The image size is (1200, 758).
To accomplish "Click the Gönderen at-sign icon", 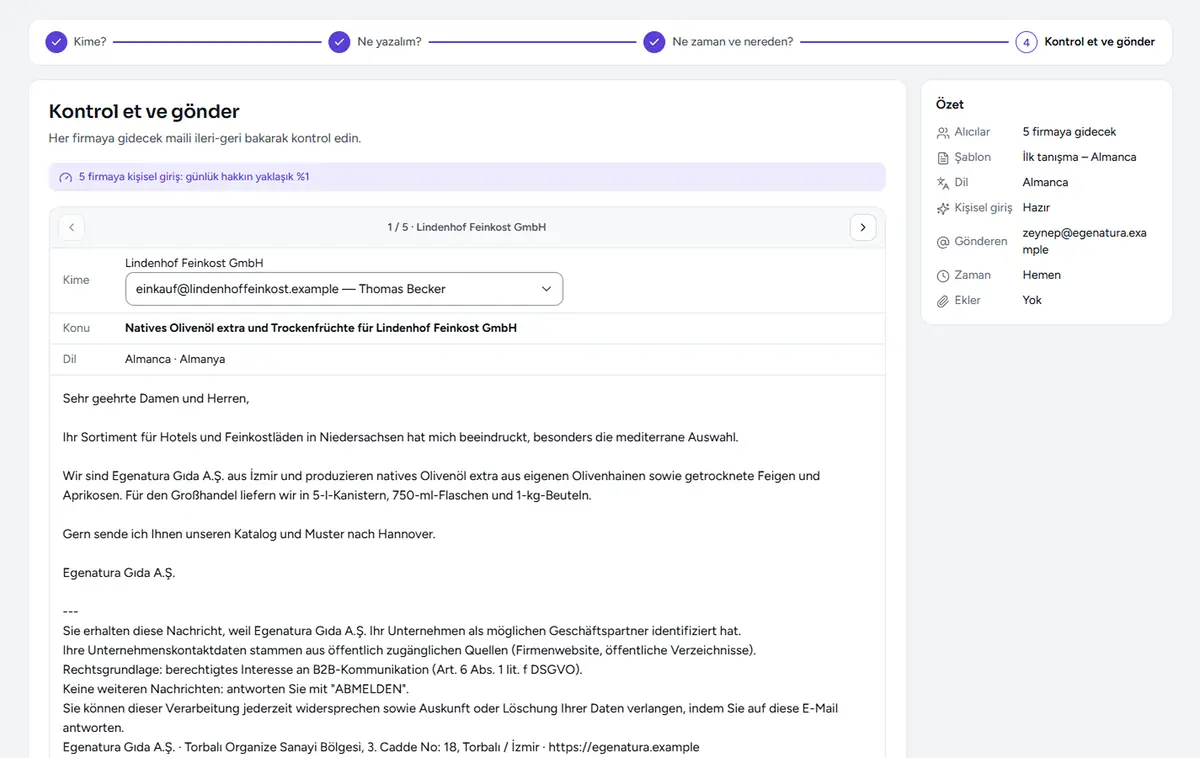I will pos(942,242).
